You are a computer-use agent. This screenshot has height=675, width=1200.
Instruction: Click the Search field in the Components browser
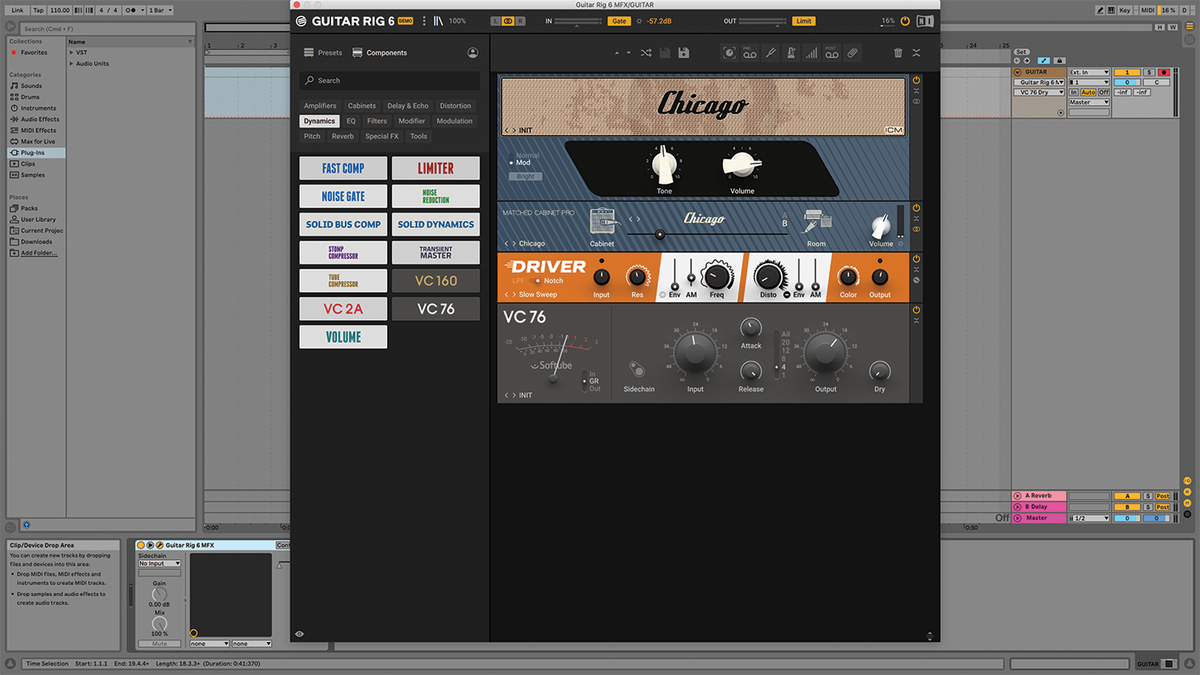390,80
